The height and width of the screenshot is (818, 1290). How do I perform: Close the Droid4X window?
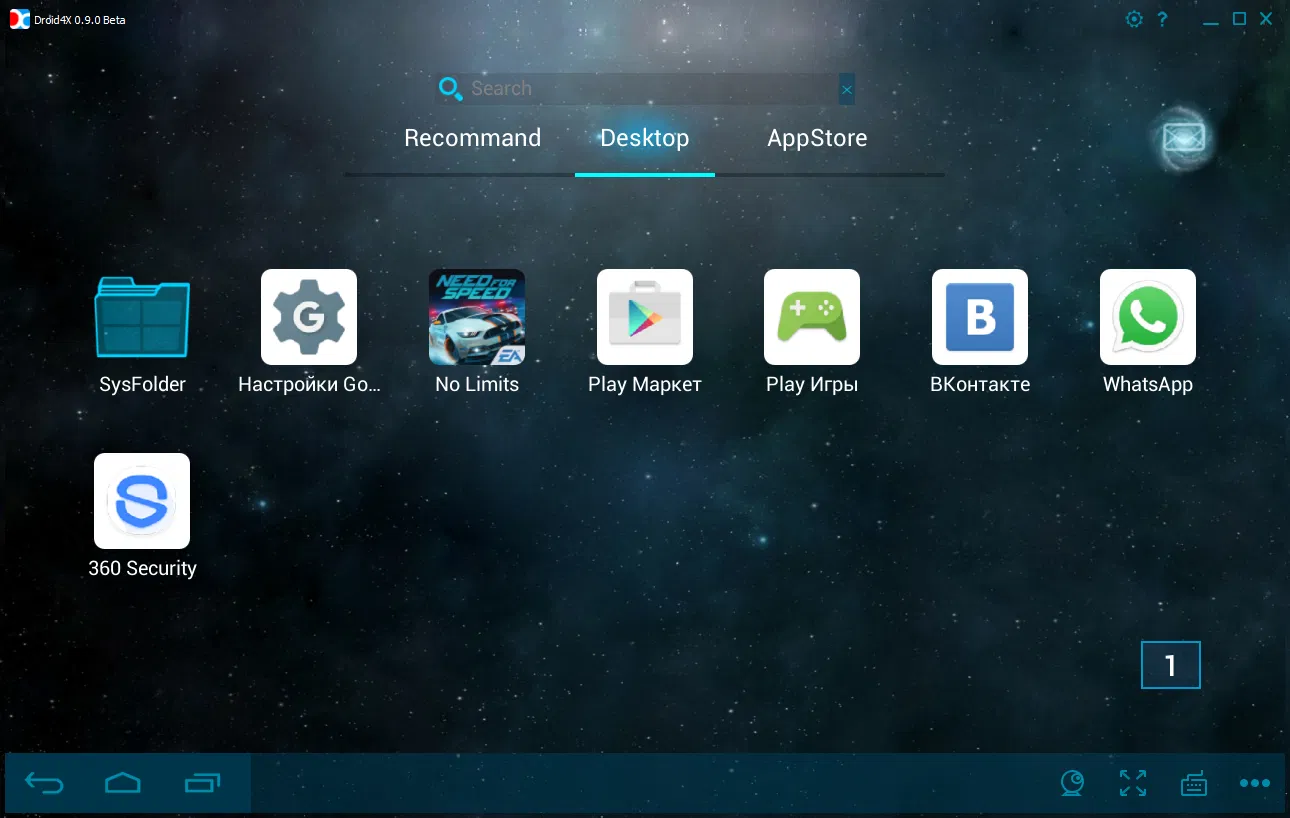coord(1267,19)
